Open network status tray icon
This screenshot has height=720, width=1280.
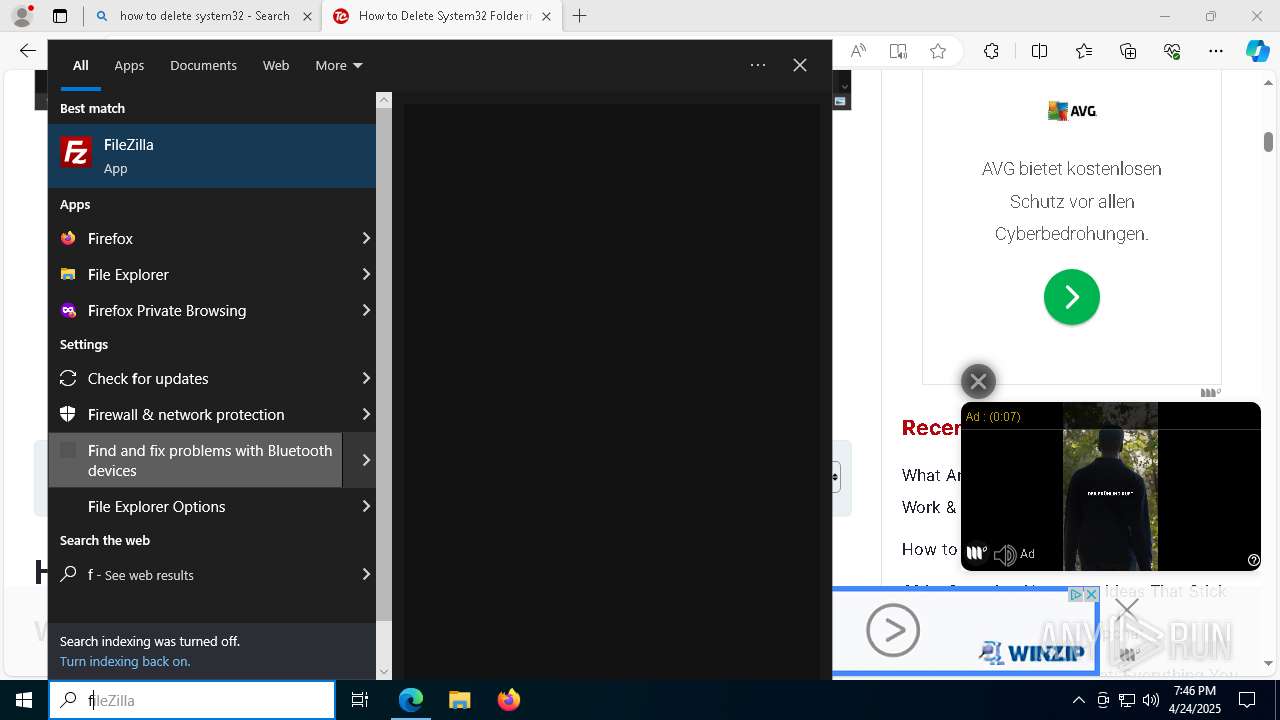[x=1127, y=700]
